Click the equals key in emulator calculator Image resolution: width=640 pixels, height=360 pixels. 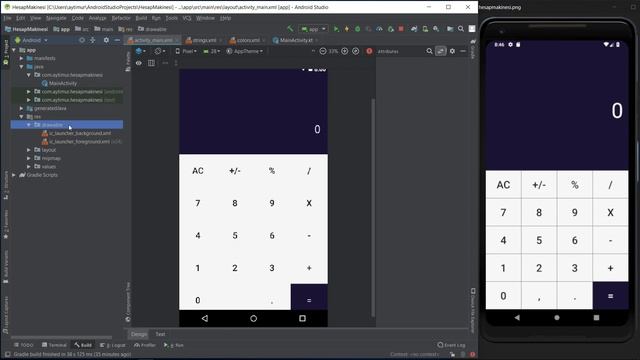click(610, 296)
